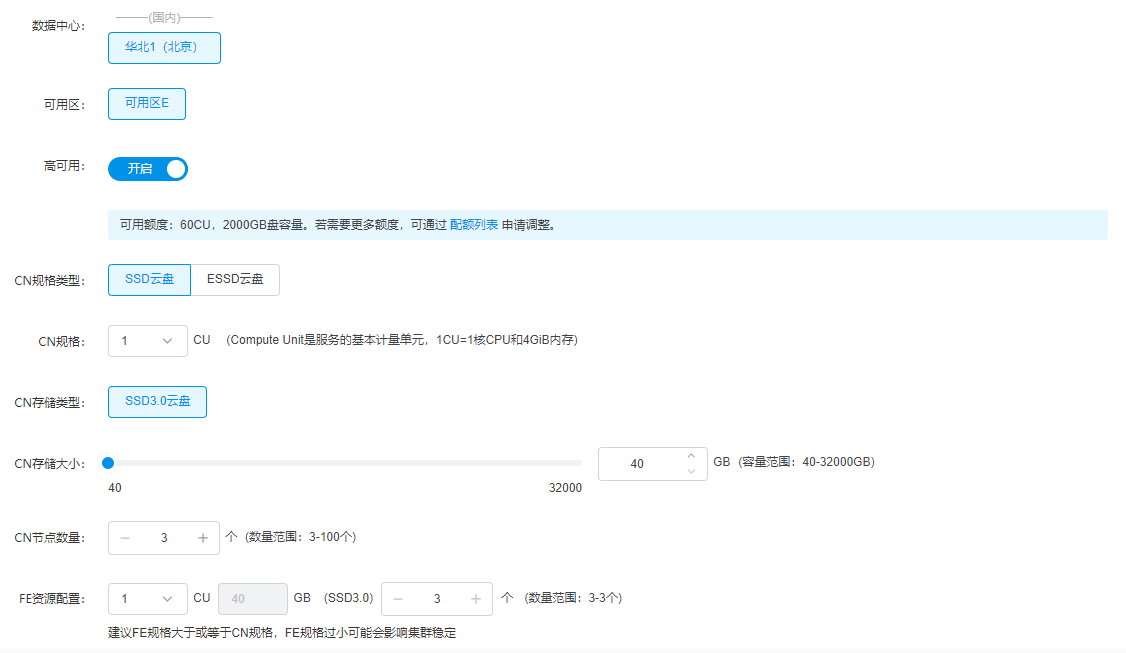This screenshot has width=1126, height=653.
Task: Open the CN规格 CU dropdown
Action: (148, 341)
